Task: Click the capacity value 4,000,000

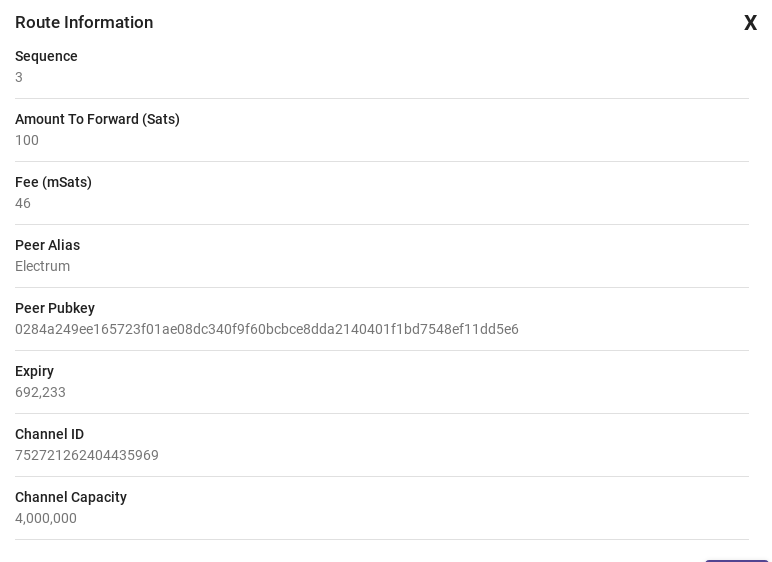Action: [x=46, y=519]
